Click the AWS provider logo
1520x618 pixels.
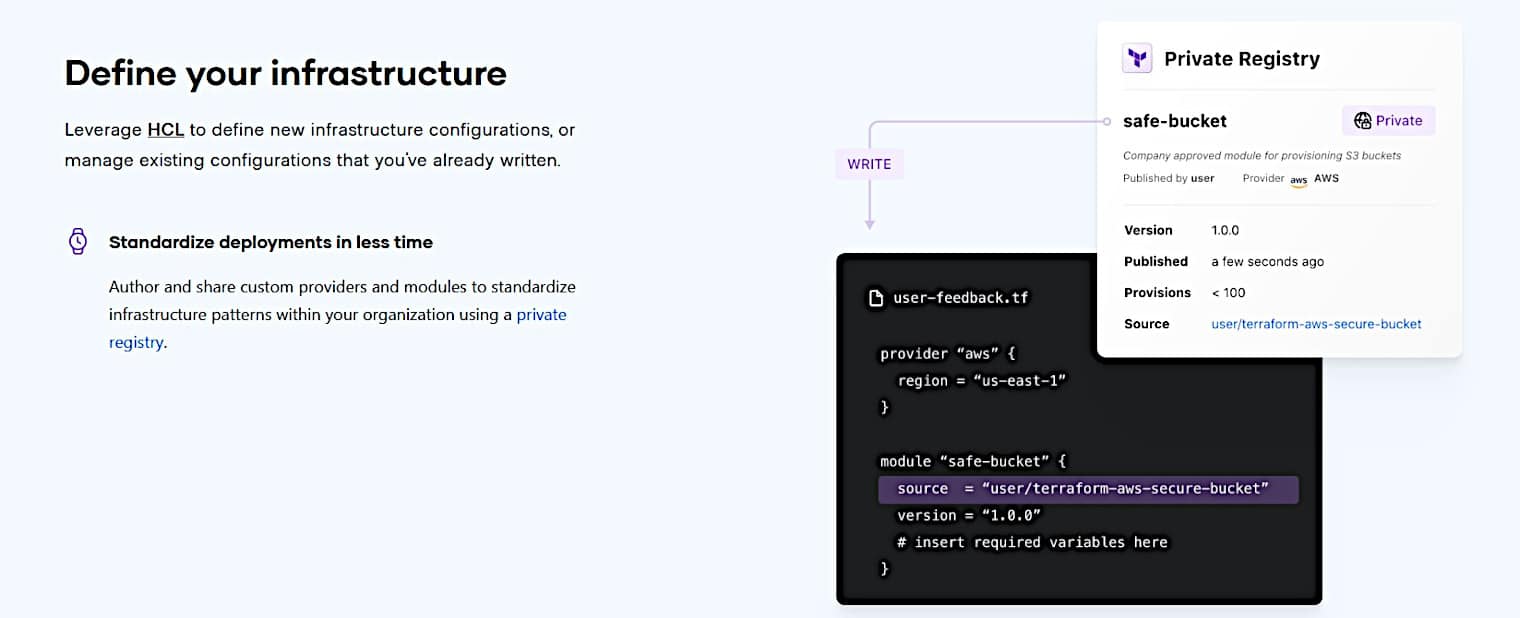tap(1298, 179)
